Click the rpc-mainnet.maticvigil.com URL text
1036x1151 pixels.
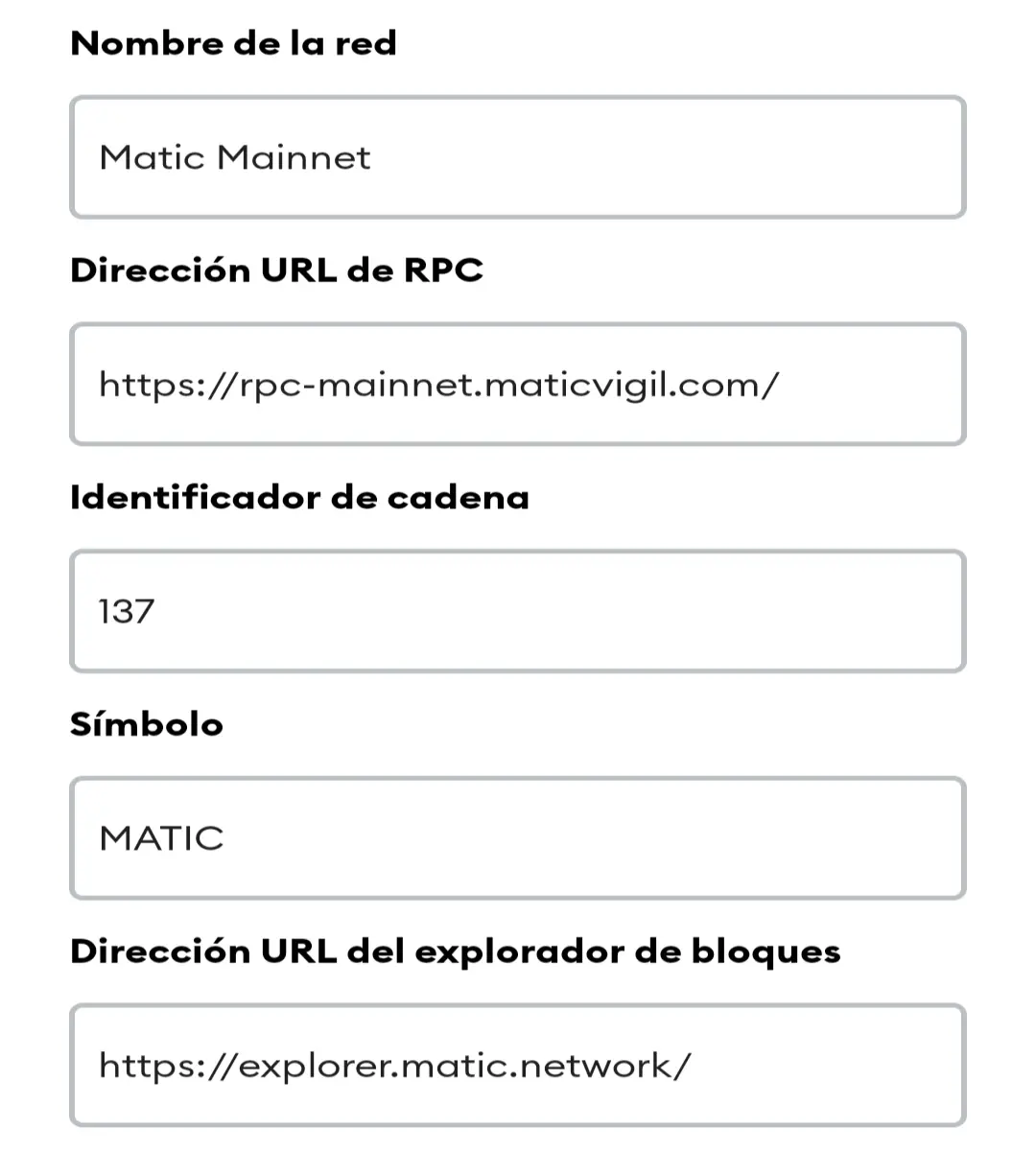[x=439, y=386]
